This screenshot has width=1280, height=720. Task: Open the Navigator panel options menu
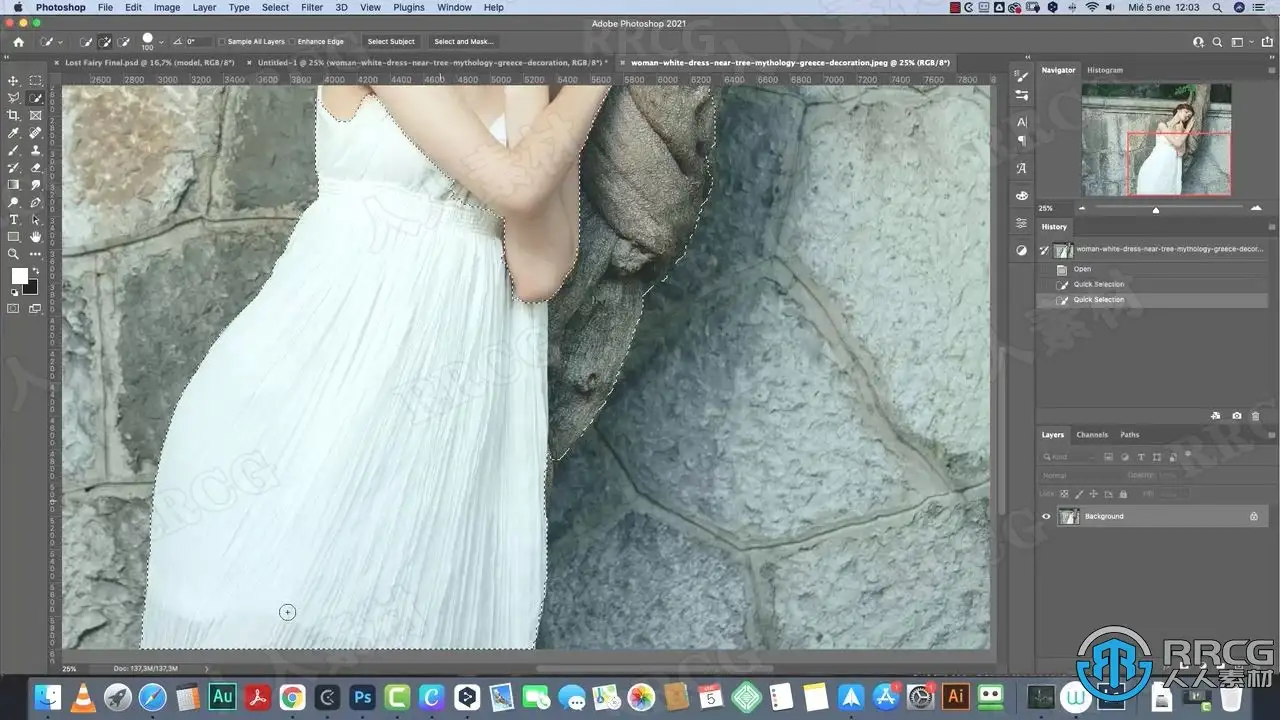coord(1271,70)
